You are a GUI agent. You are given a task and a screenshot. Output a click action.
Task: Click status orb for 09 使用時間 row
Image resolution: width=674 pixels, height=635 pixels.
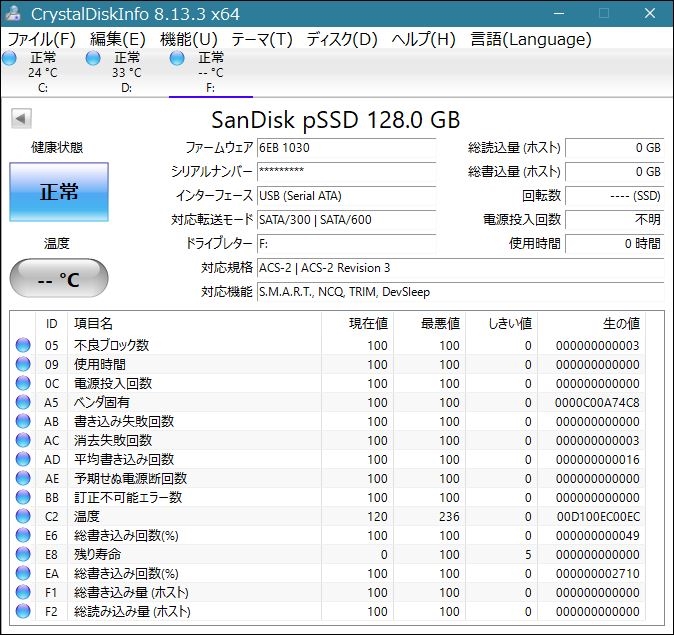click(23, 364)
